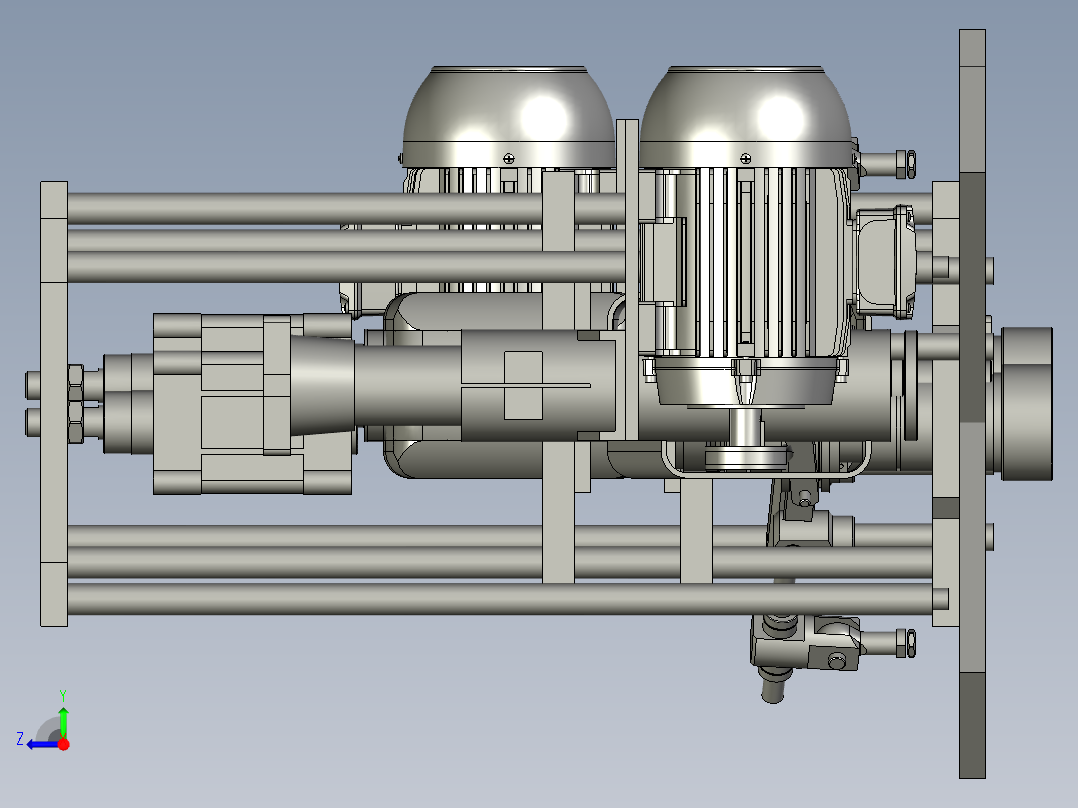1078x808 pixels.
Task: Select the right motor's domed fan cover
Action: pos(746,117)
